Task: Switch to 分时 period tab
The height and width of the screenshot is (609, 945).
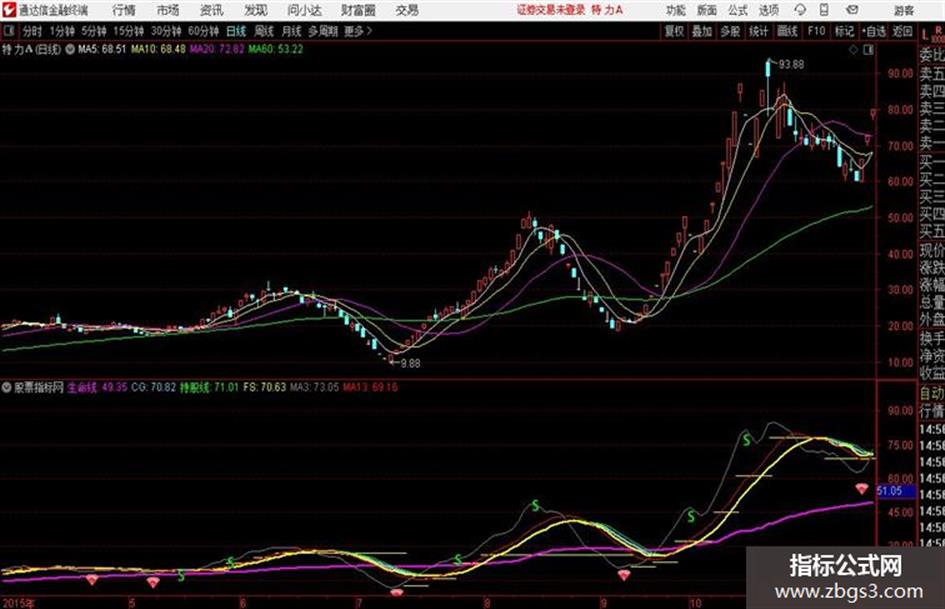Action: pos(33,31)
